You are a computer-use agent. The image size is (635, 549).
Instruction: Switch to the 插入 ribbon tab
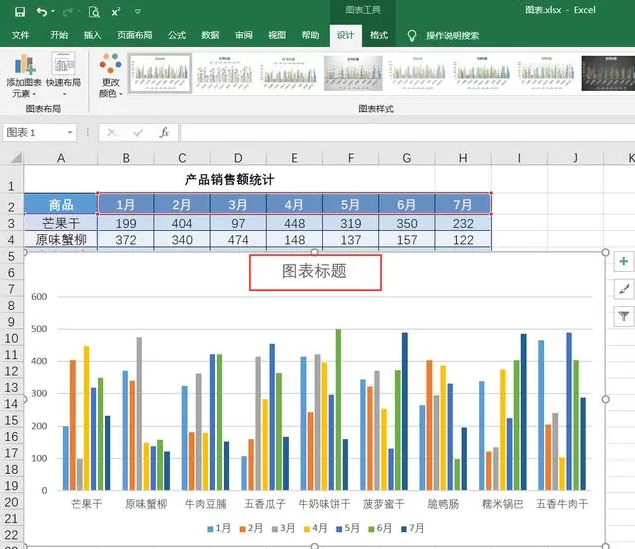(92, 35)
